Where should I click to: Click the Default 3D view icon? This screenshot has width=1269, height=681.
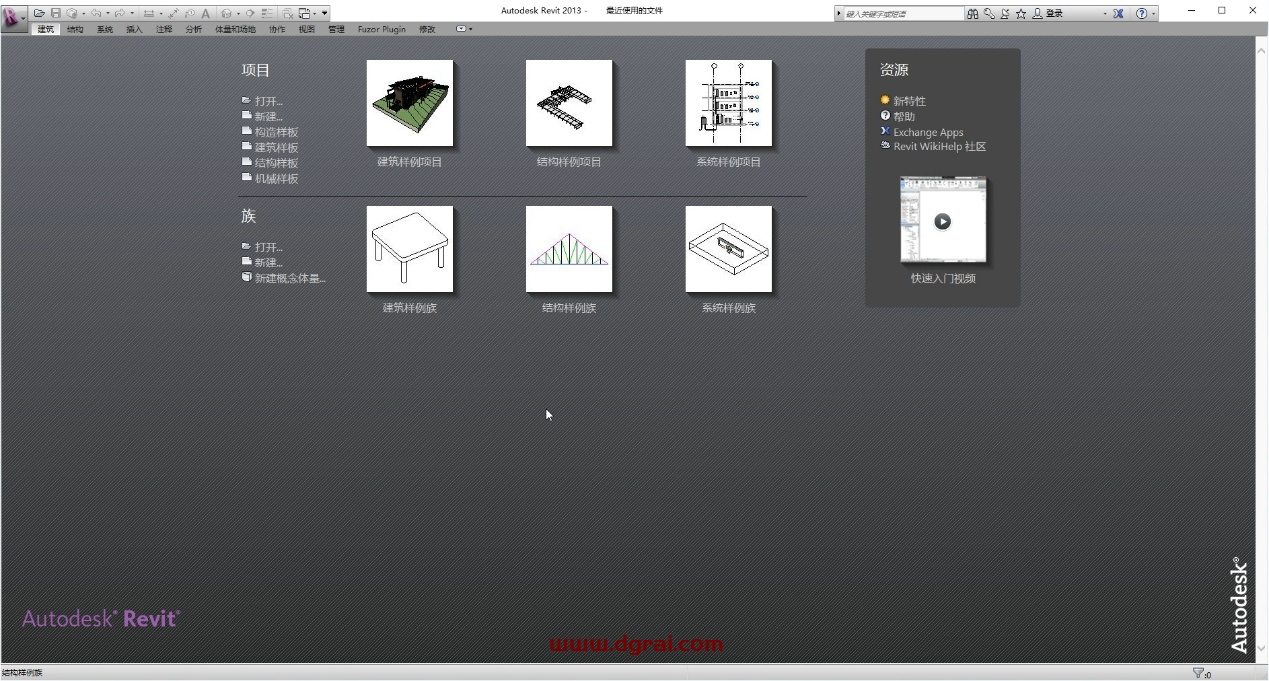click(x=226, y=13)
